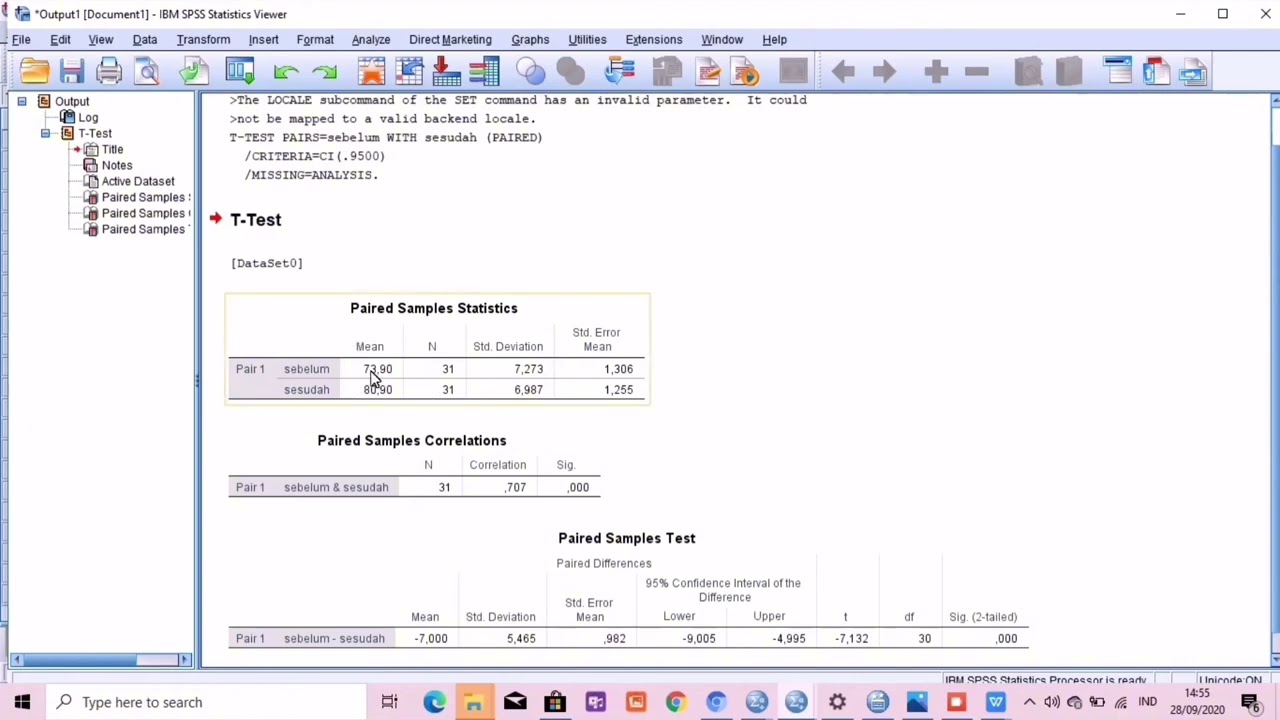Click the Variables grid icon
The image size is (1280, 720).
484,71
